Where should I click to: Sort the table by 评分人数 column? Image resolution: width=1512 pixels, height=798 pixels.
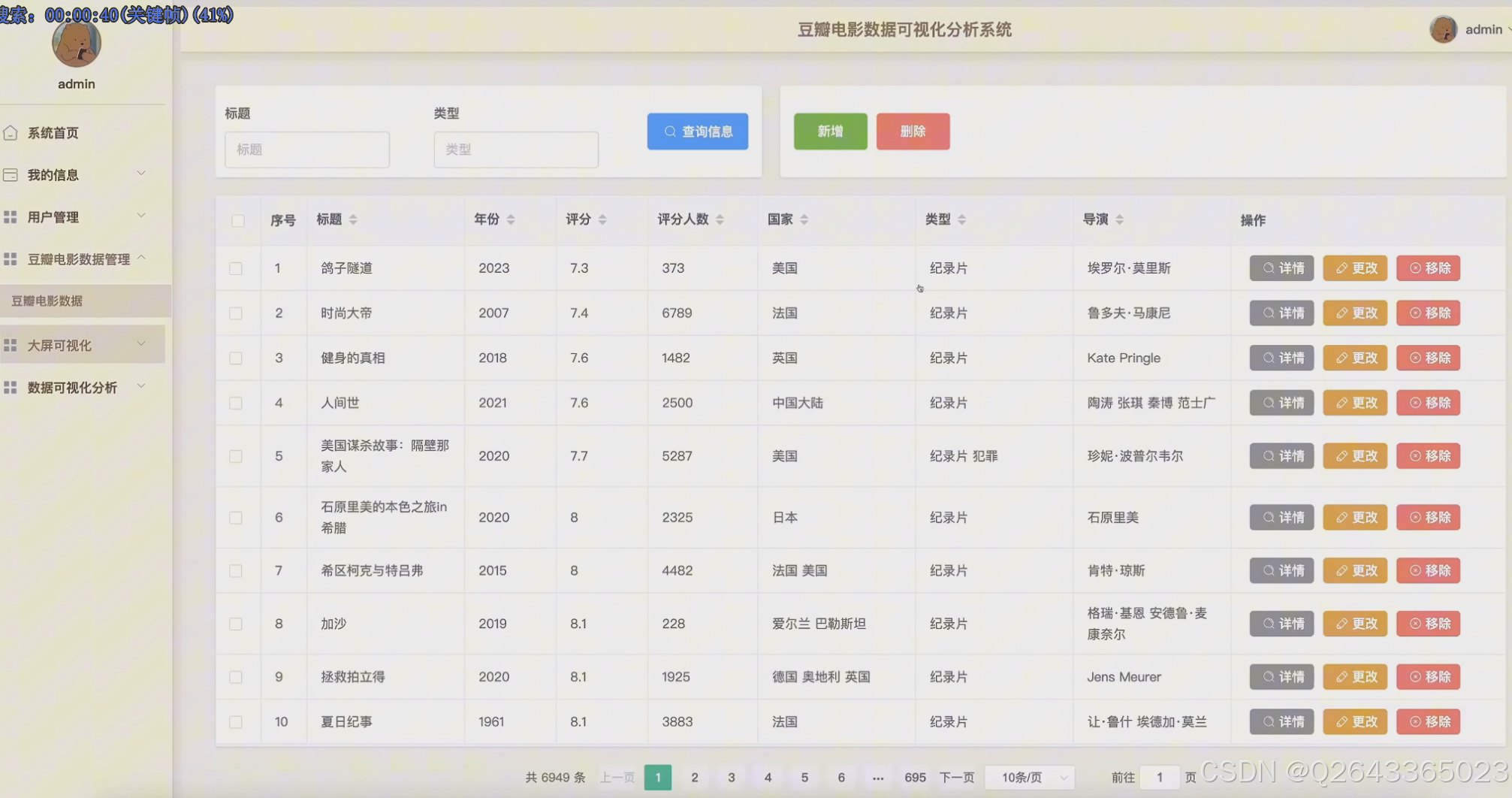tap(720, 219)
